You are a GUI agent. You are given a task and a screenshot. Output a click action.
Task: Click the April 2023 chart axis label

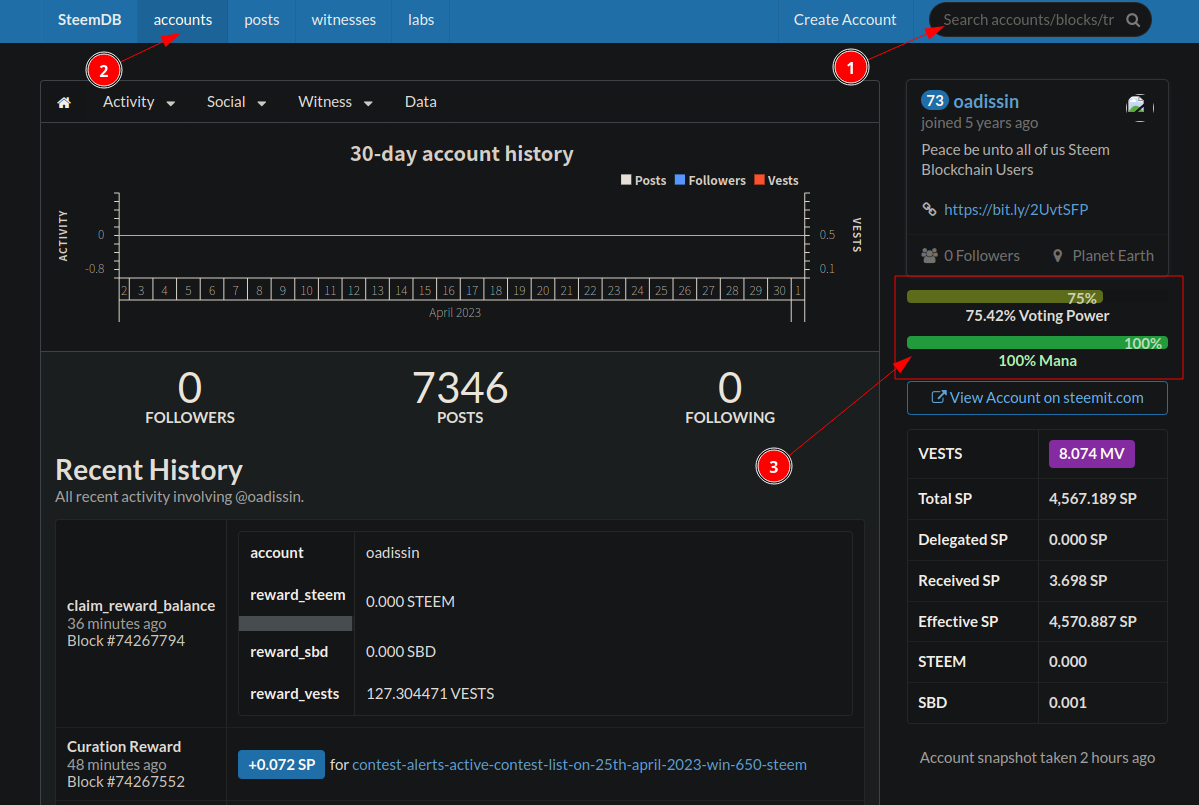(x=455, y=312)
